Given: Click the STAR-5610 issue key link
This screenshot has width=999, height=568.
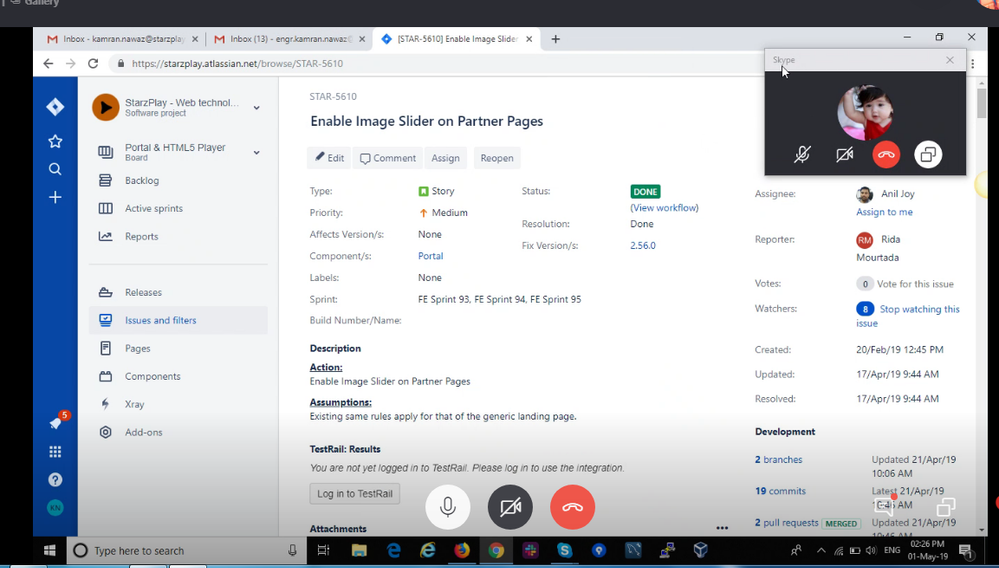Looking at the screenshot, I should 333,97.
